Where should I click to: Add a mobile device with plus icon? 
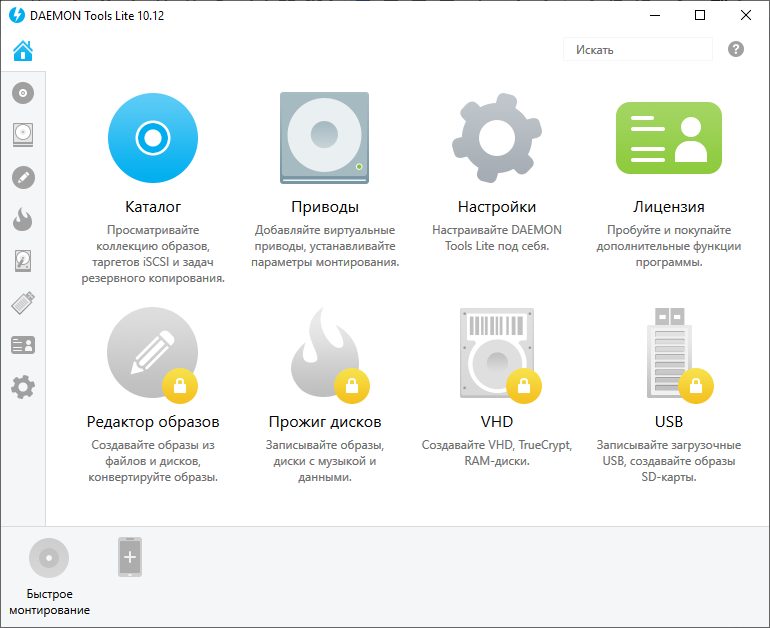point(130,557)
